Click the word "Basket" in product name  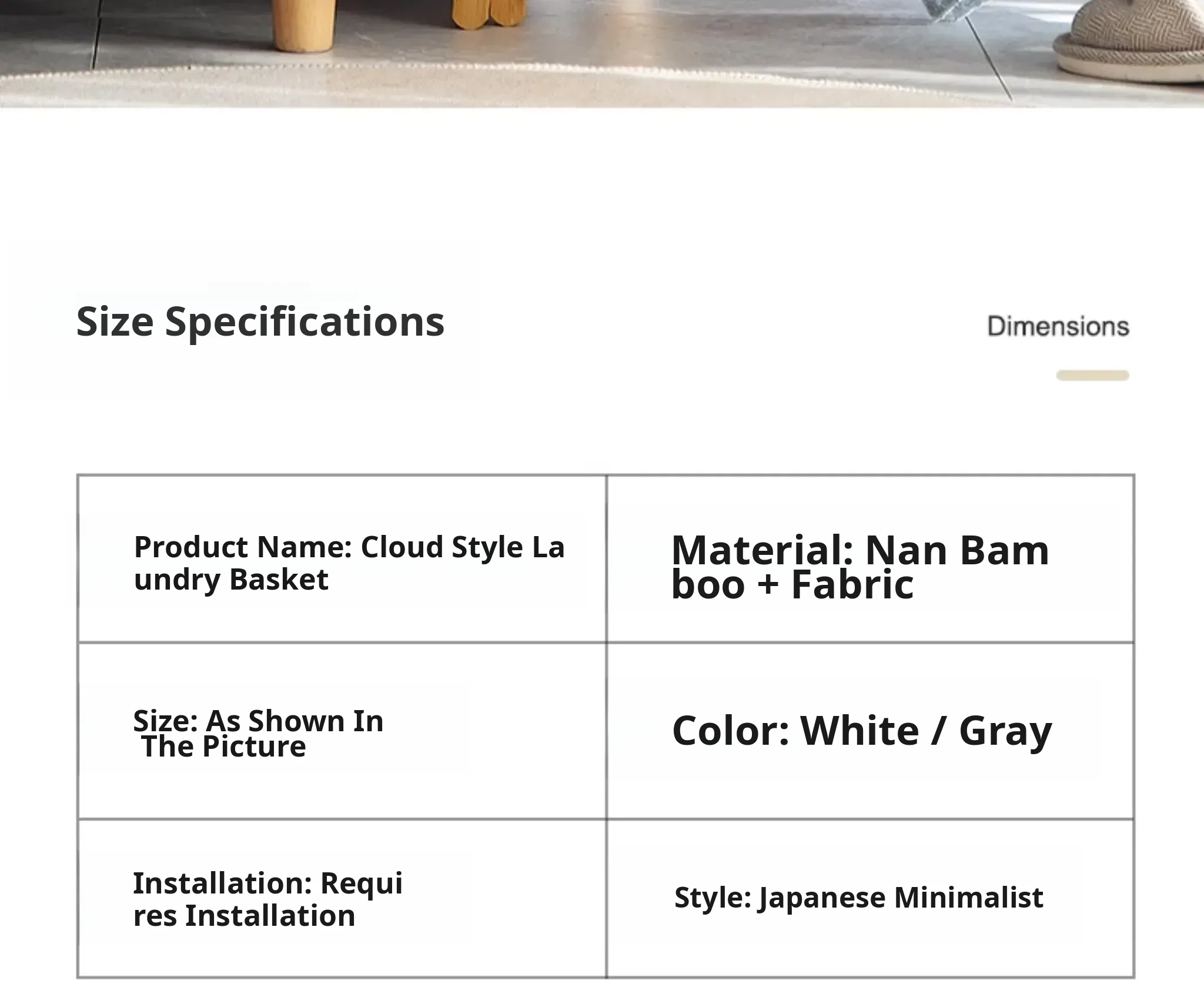tap(279, 580)
